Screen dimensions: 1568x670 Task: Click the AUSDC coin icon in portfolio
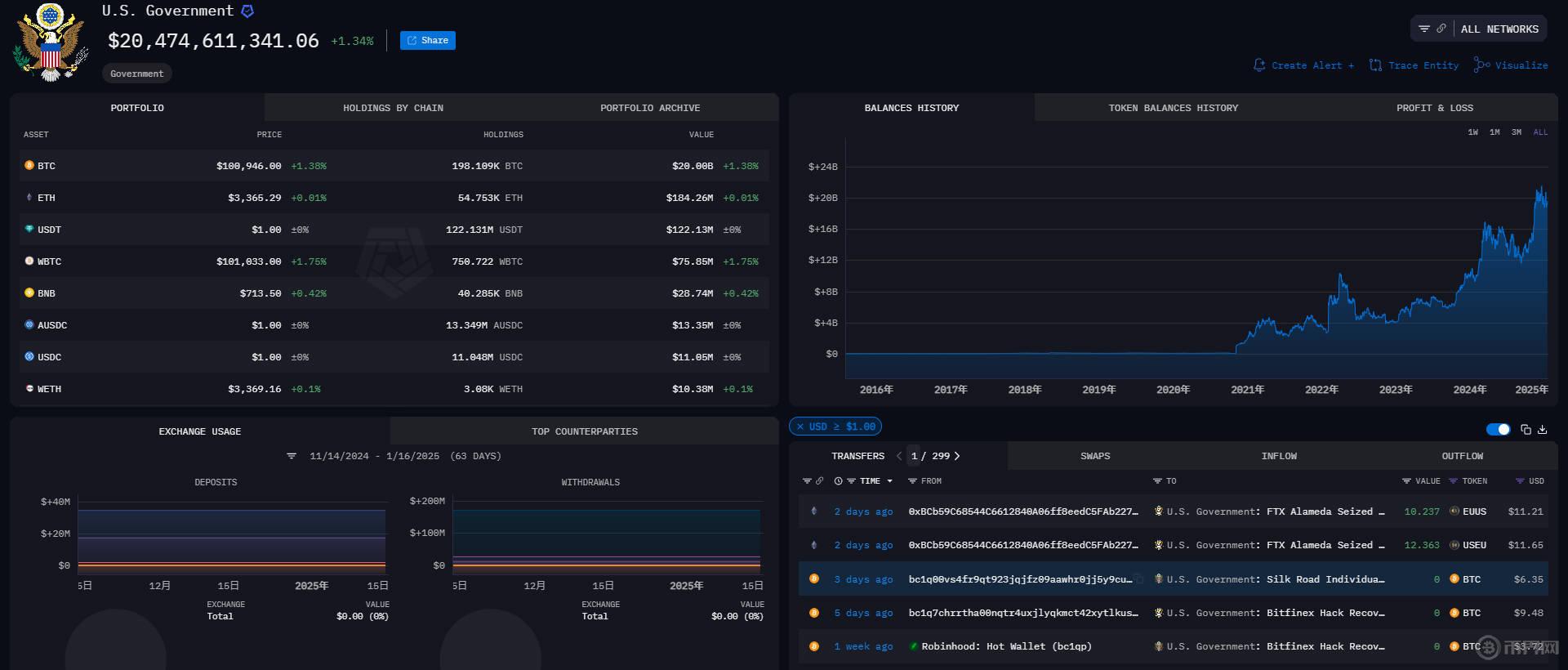(x=29, y=325)
